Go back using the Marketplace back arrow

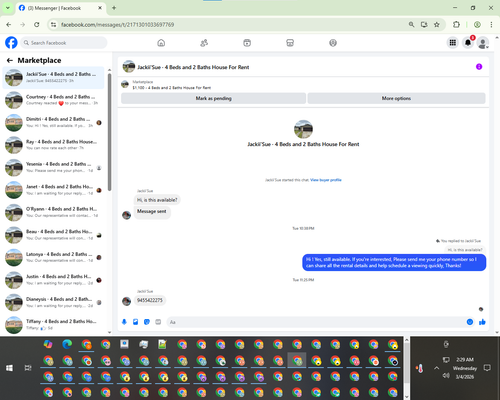pyautogui.click(x=10, y=60)
